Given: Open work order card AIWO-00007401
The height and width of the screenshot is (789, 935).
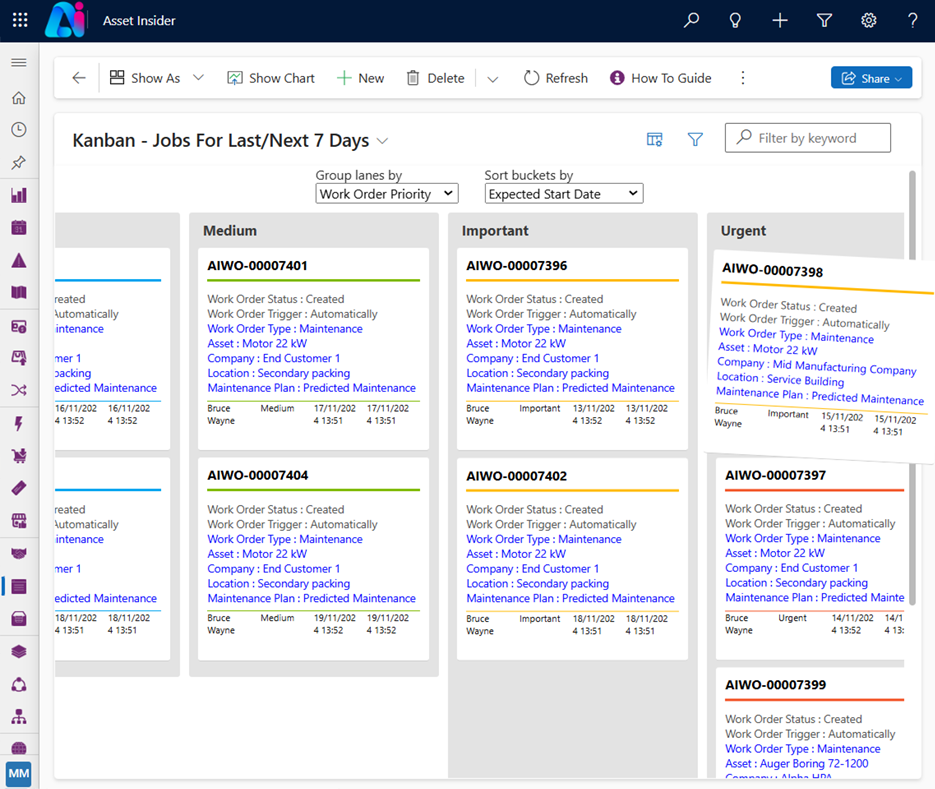Looking at the screenshot, I should click(x=314, y=349).
